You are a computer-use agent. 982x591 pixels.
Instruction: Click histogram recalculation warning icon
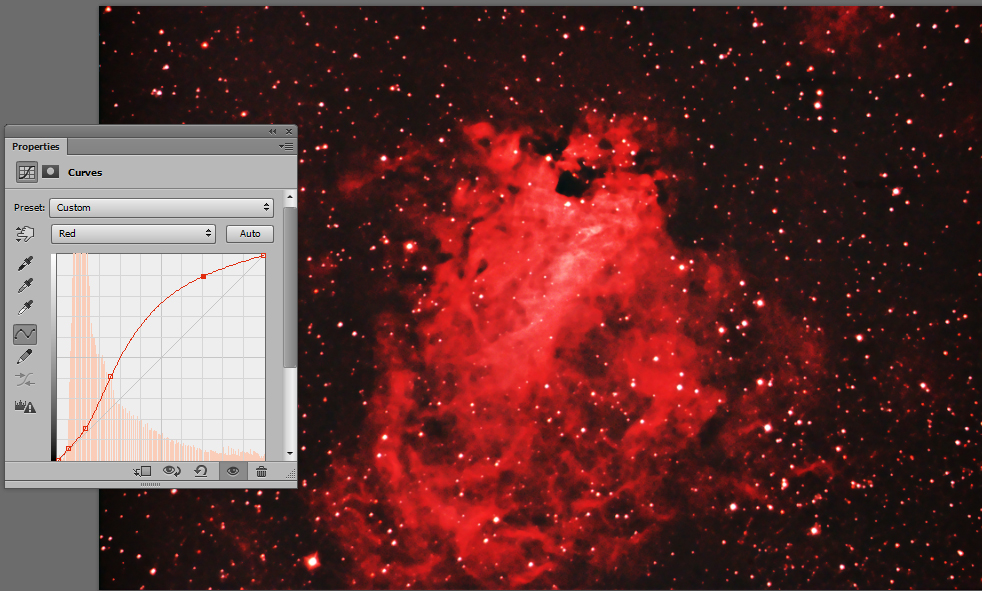click(25, 406)
